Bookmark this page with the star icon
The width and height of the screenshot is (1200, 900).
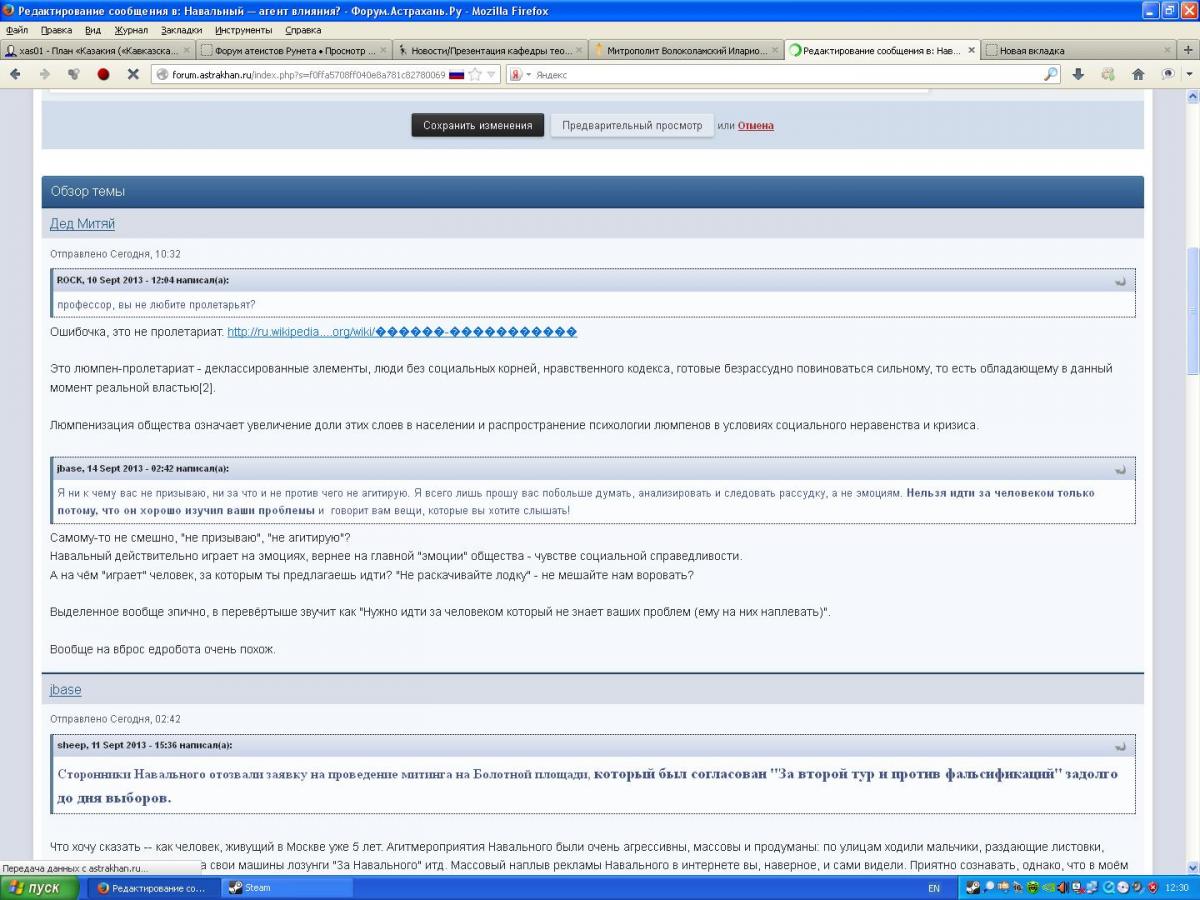pos(475,74)
